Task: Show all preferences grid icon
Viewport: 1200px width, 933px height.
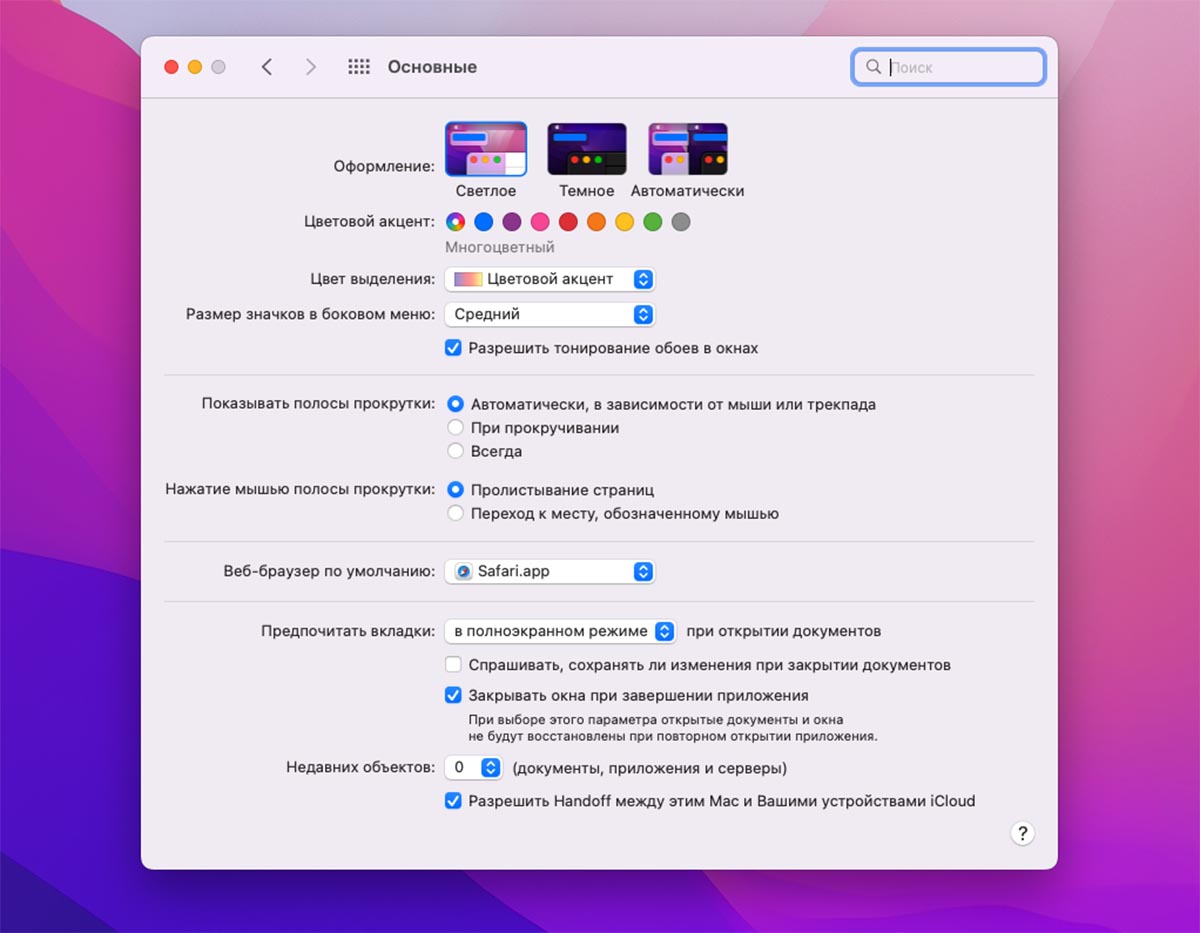Action: pyautogui.click(x=359, y=67)
